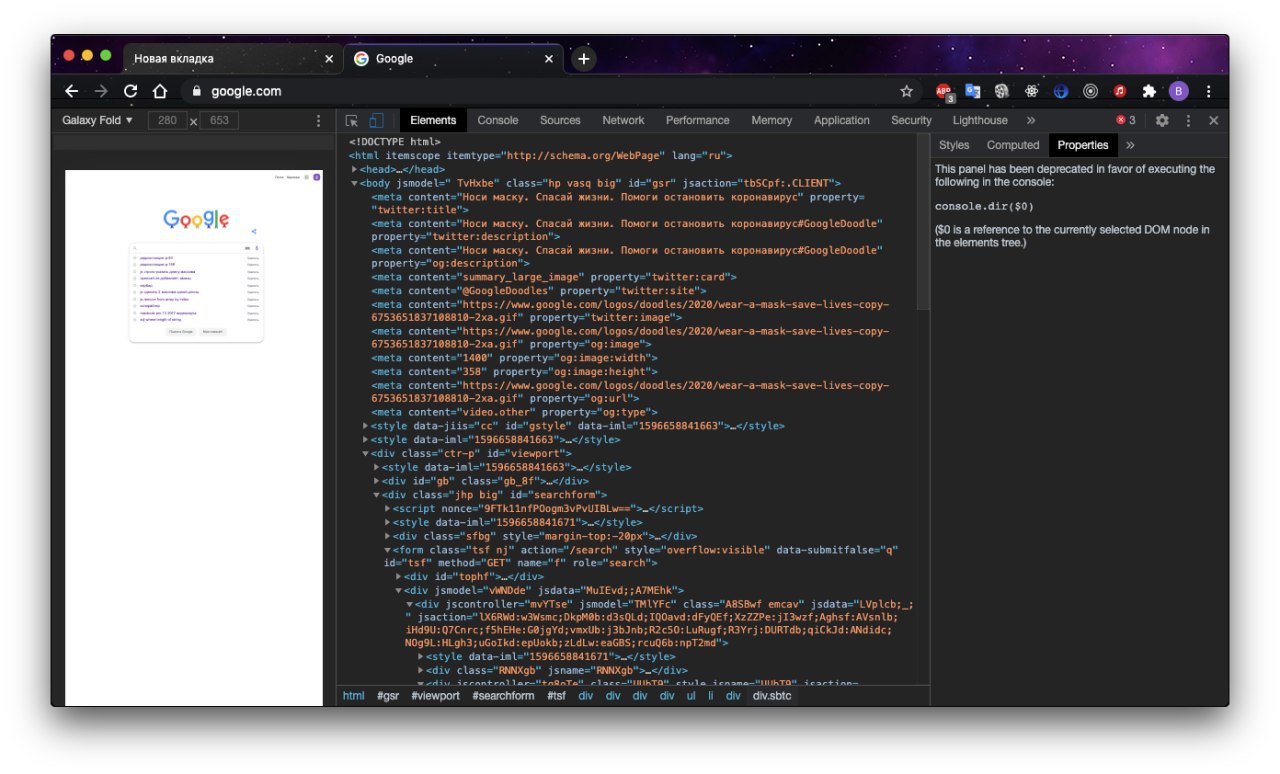Click the lock icon beside google.com
Viewport: 1280px width, 774px height.
(x=196, y=91)
